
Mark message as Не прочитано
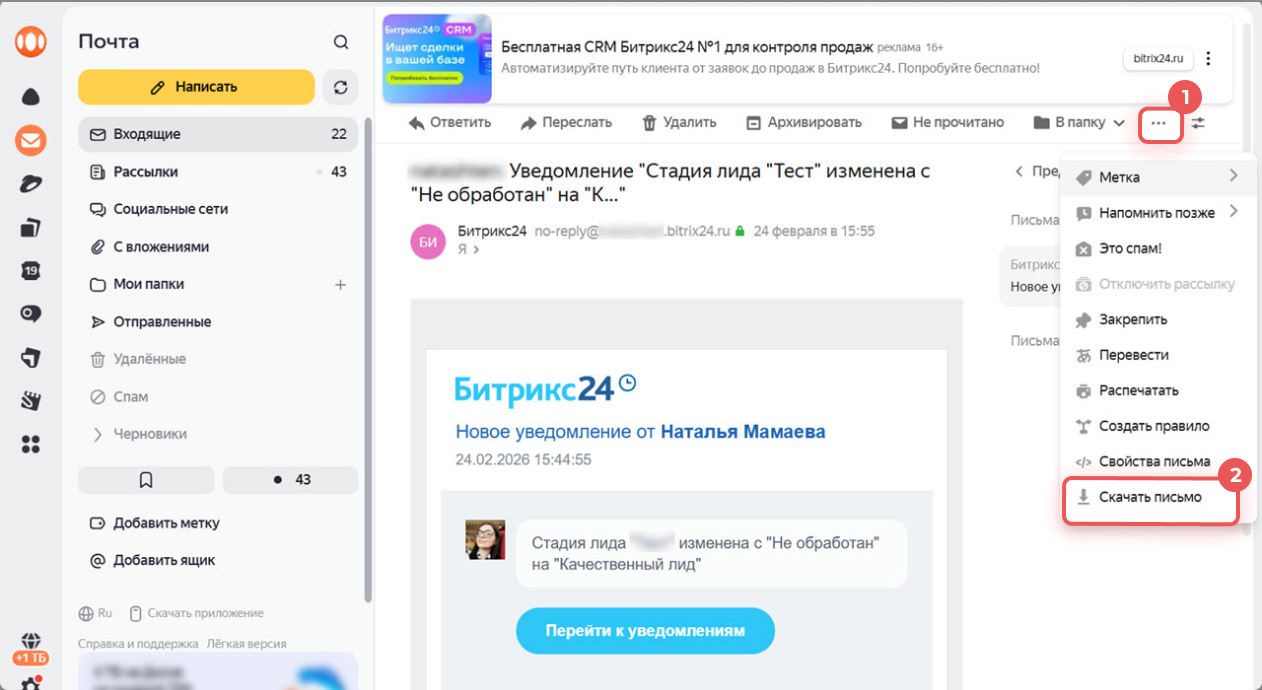pyautogui.click(x=946, y=123)
